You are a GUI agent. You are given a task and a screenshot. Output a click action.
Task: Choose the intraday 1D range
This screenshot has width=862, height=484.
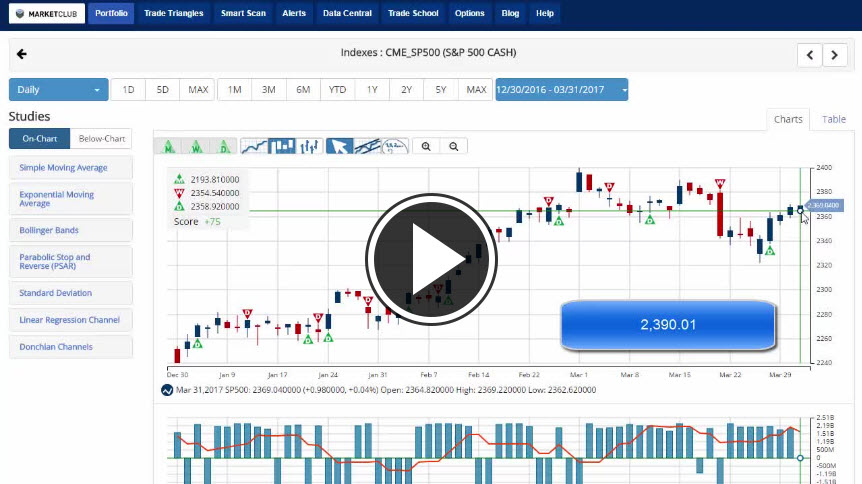(128, 90)
